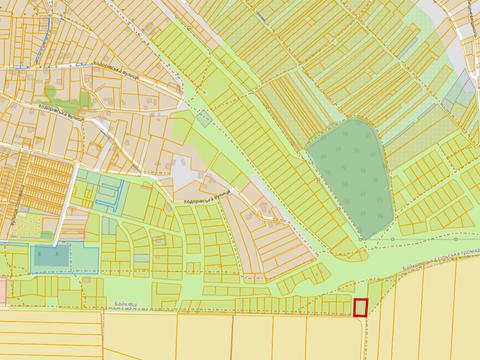This screenshot has width=480, height=360.
Task: Select the large yellow field parcel at bottom center
Action: (x=205, y=337)
